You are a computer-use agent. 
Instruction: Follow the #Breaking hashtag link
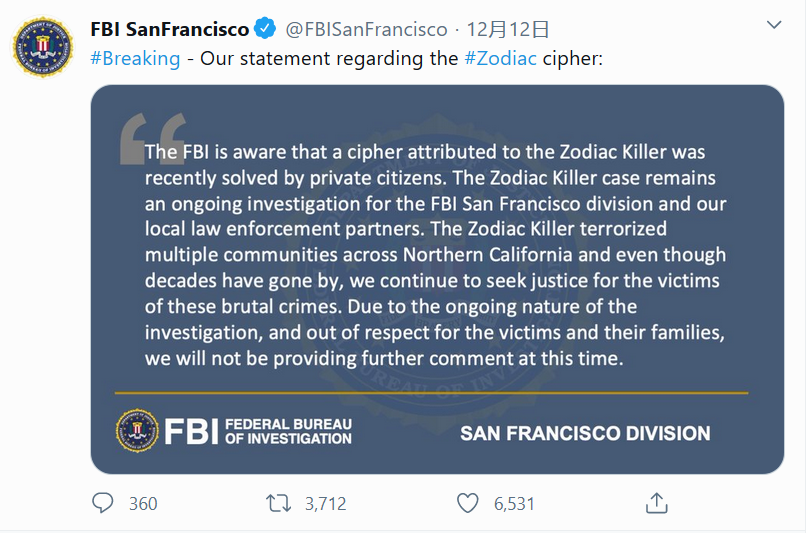[x=135, y=58]
